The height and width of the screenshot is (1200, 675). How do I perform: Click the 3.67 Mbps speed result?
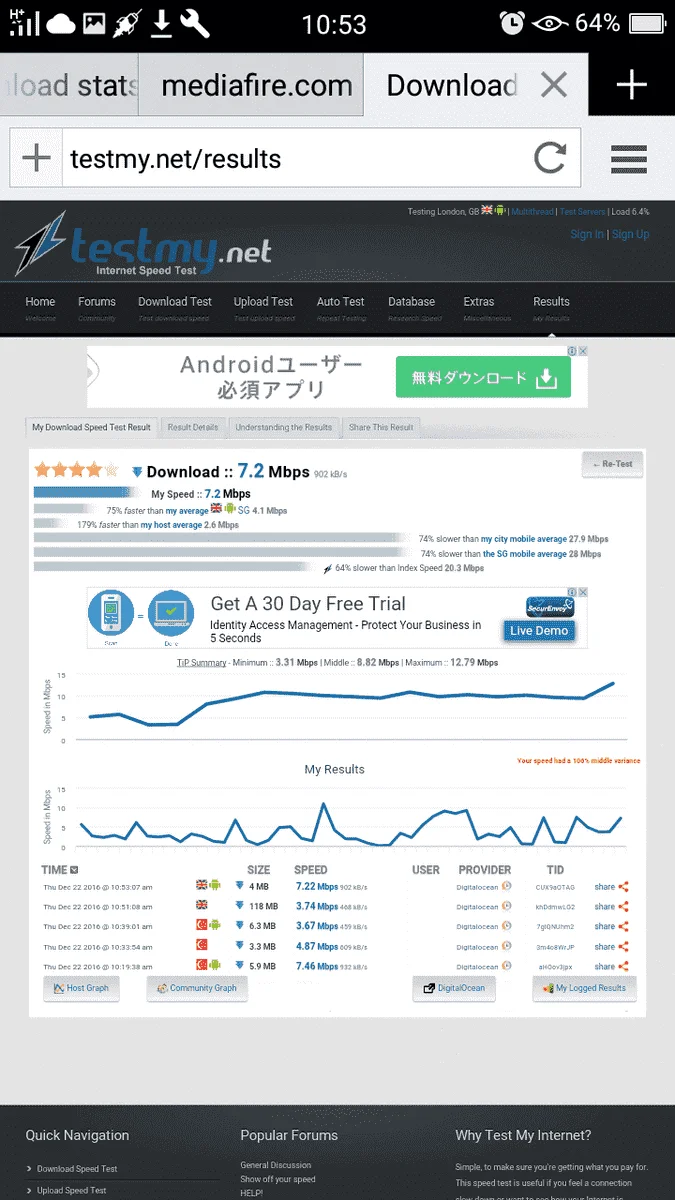(317, 927)
